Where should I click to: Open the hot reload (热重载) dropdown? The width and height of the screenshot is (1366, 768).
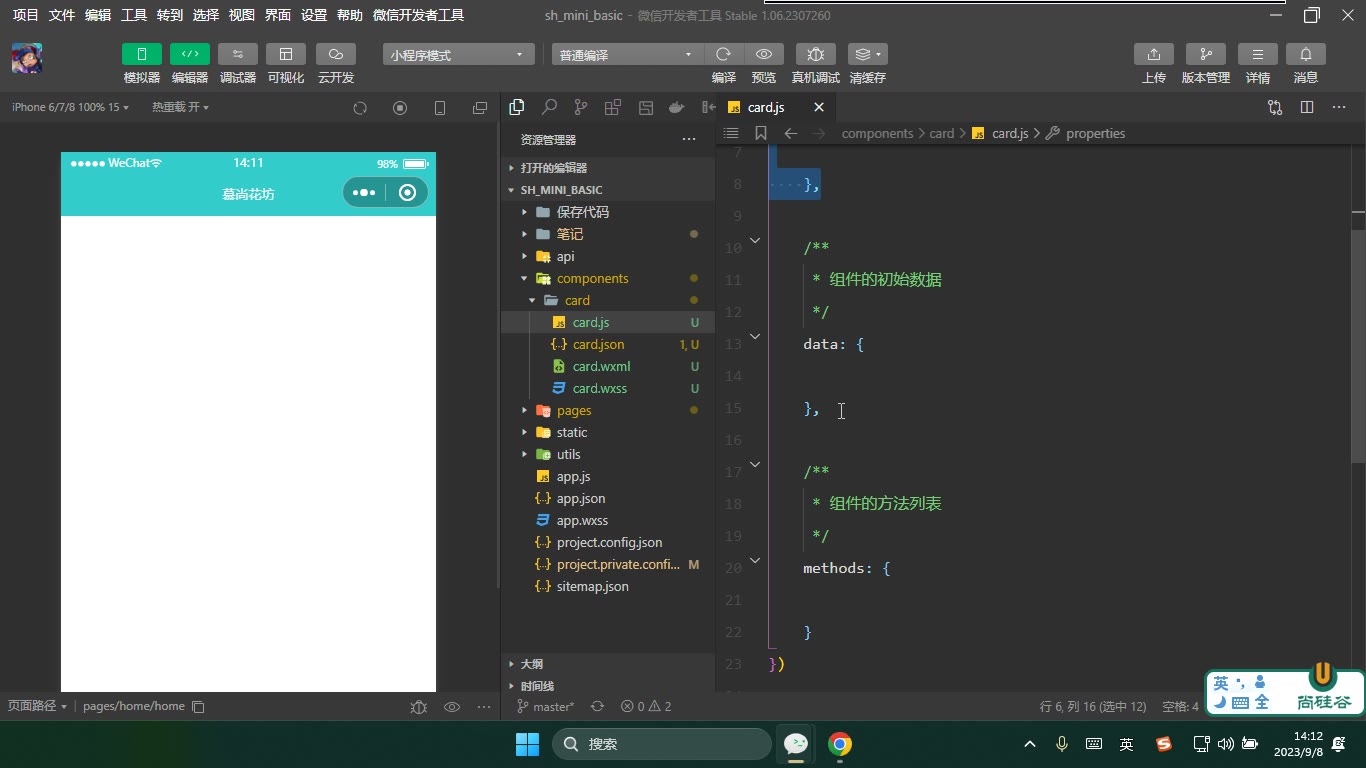180,107
